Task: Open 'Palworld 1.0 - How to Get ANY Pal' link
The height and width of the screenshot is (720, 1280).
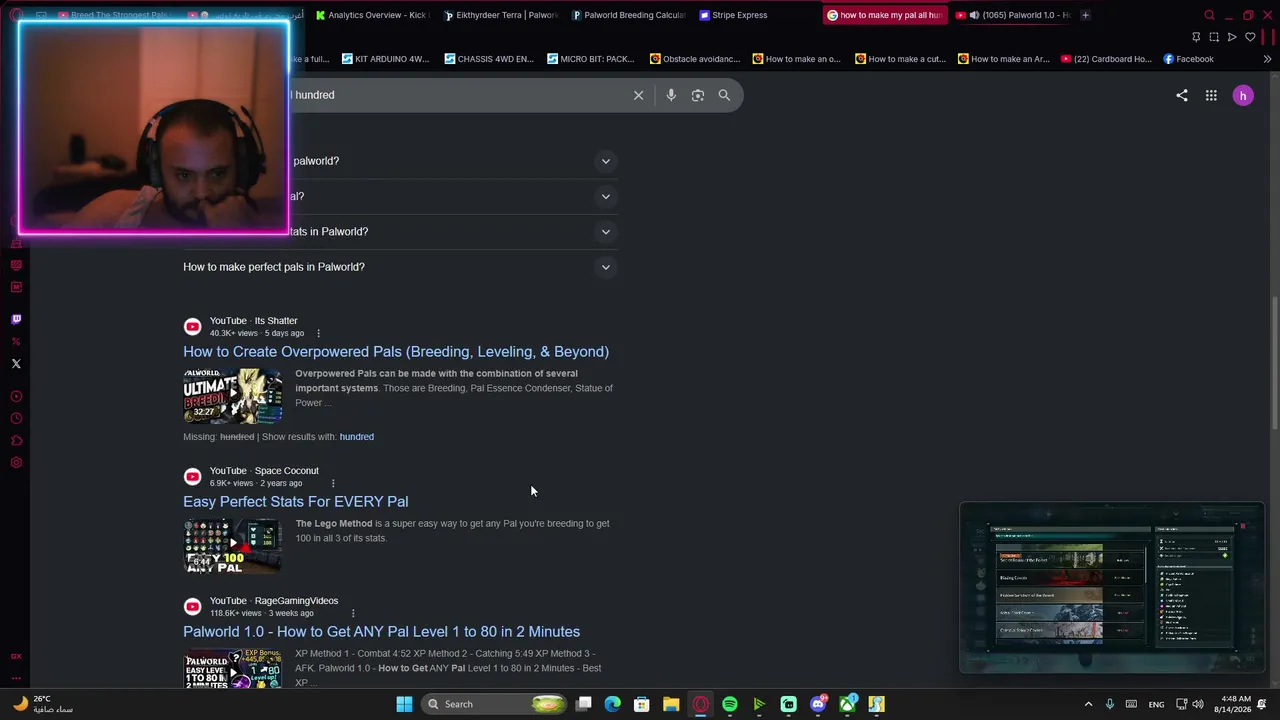Action: (x=381, y=632)
